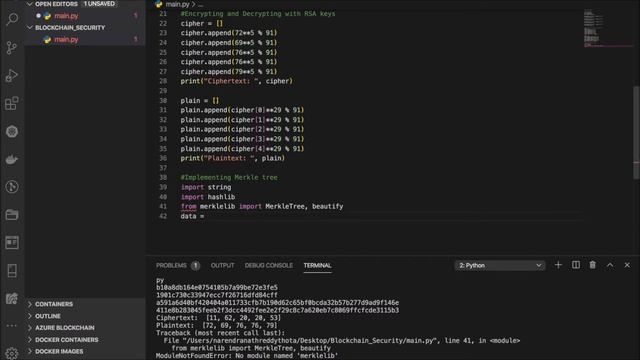Screen dimensions: 640x360
Task: Switch to the OUTPUT tab
Action: click(x=222, y=265)
